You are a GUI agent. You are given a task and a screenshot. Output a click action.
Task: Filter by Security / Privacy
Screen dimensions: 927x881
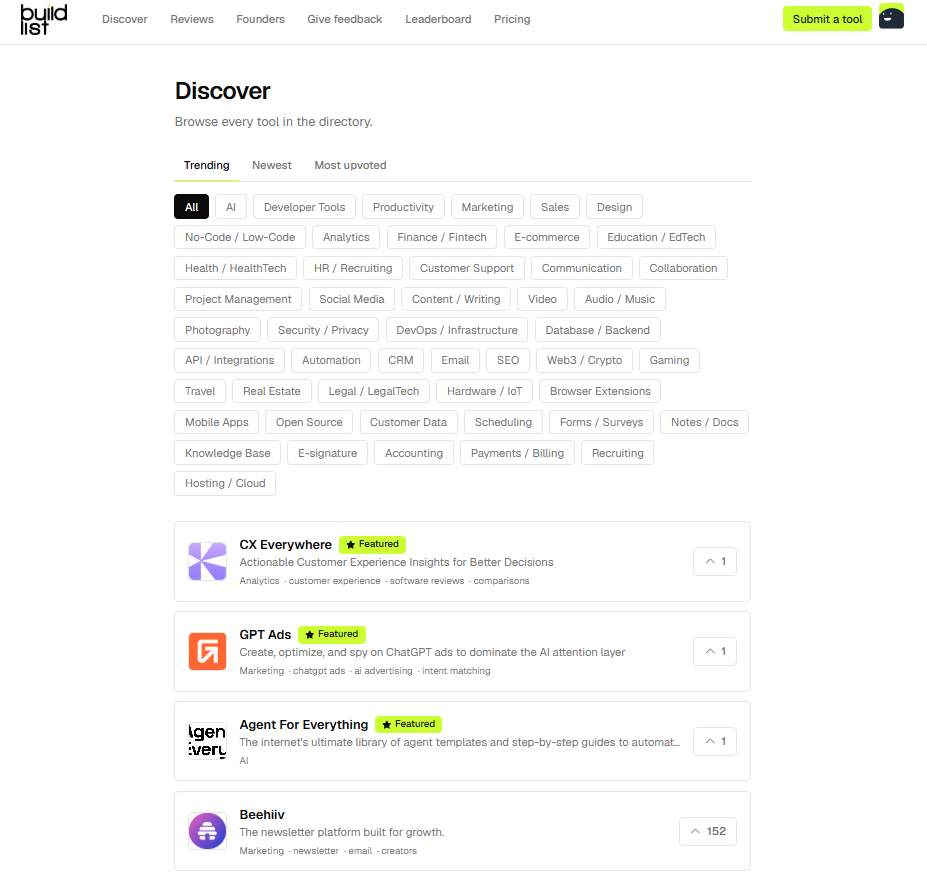coord(323,330)
